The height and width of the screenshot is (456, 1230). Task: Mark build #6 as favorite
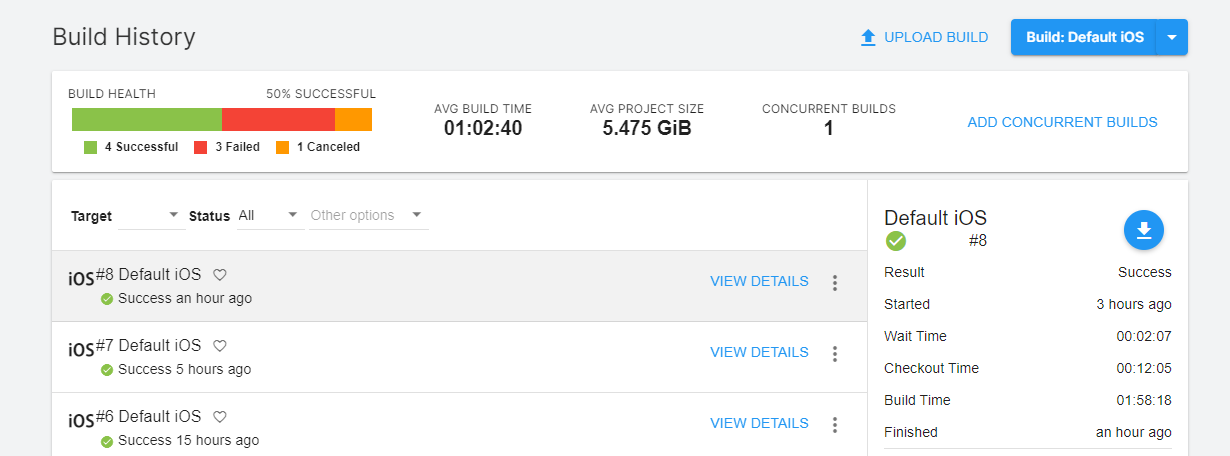pos(220,417)
